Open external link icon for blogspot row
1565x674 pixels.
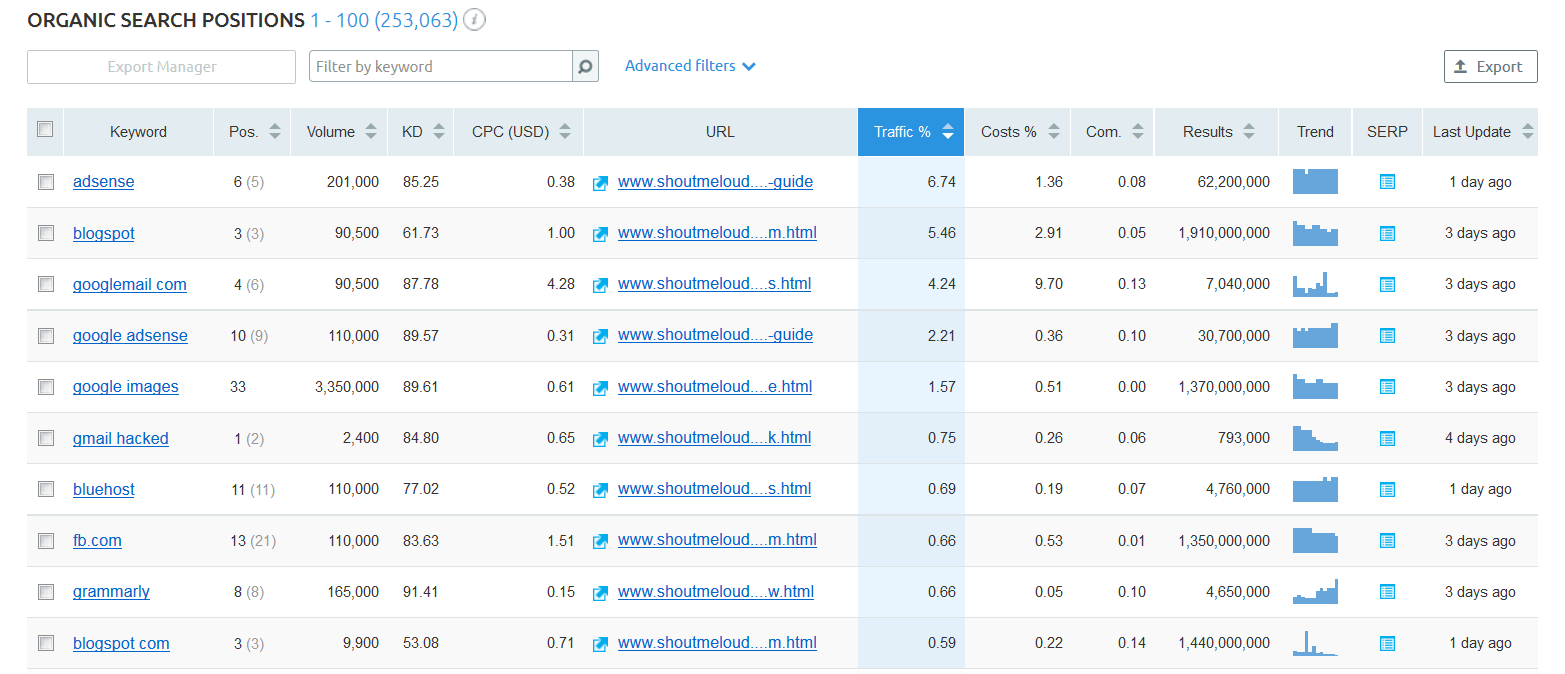[x=600, y=234]
